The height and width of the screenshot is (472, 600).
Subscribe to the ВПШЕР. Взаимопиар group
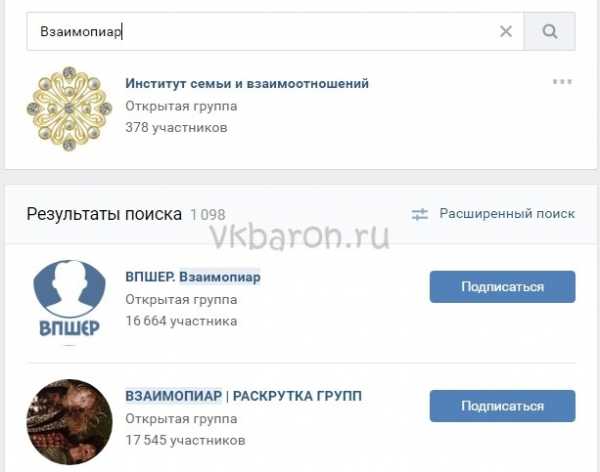pyautogui.click(x=502, y=287)
